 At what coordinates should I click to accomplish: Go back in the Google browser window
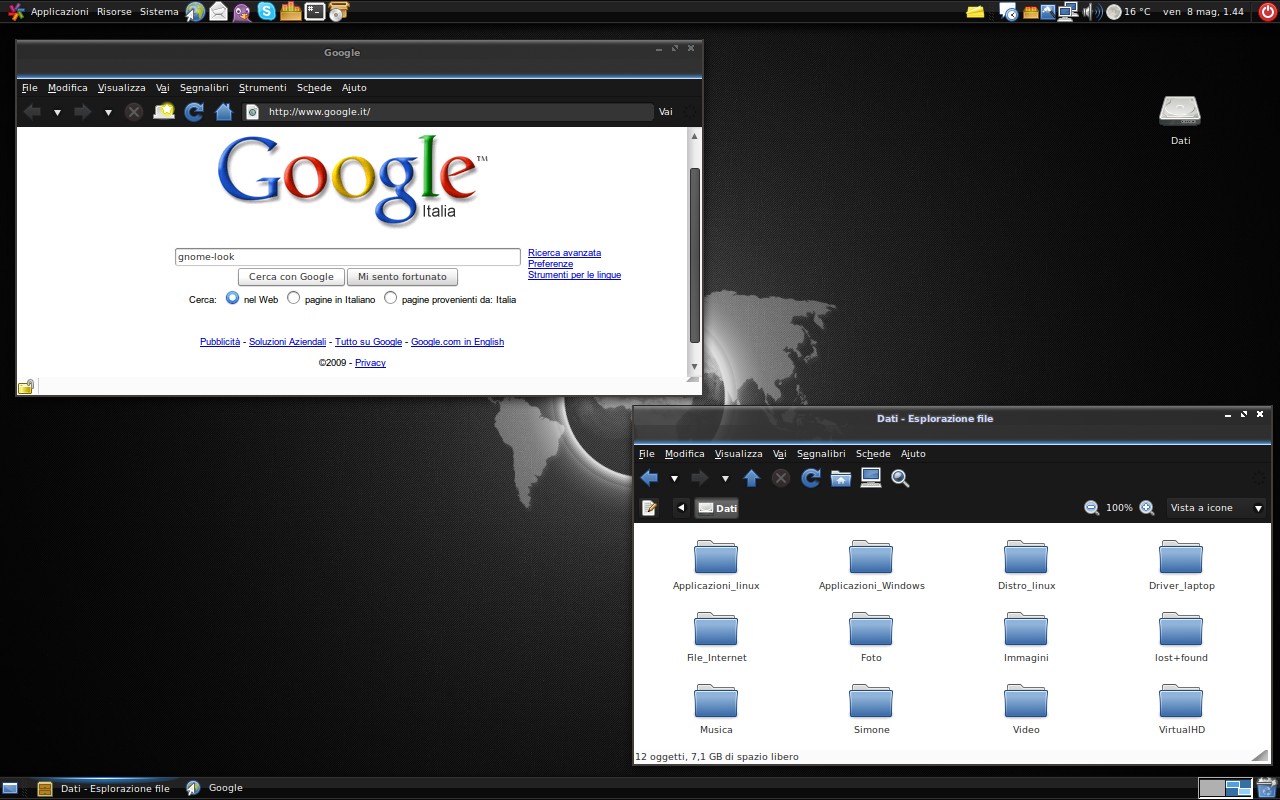click(32, 112)
